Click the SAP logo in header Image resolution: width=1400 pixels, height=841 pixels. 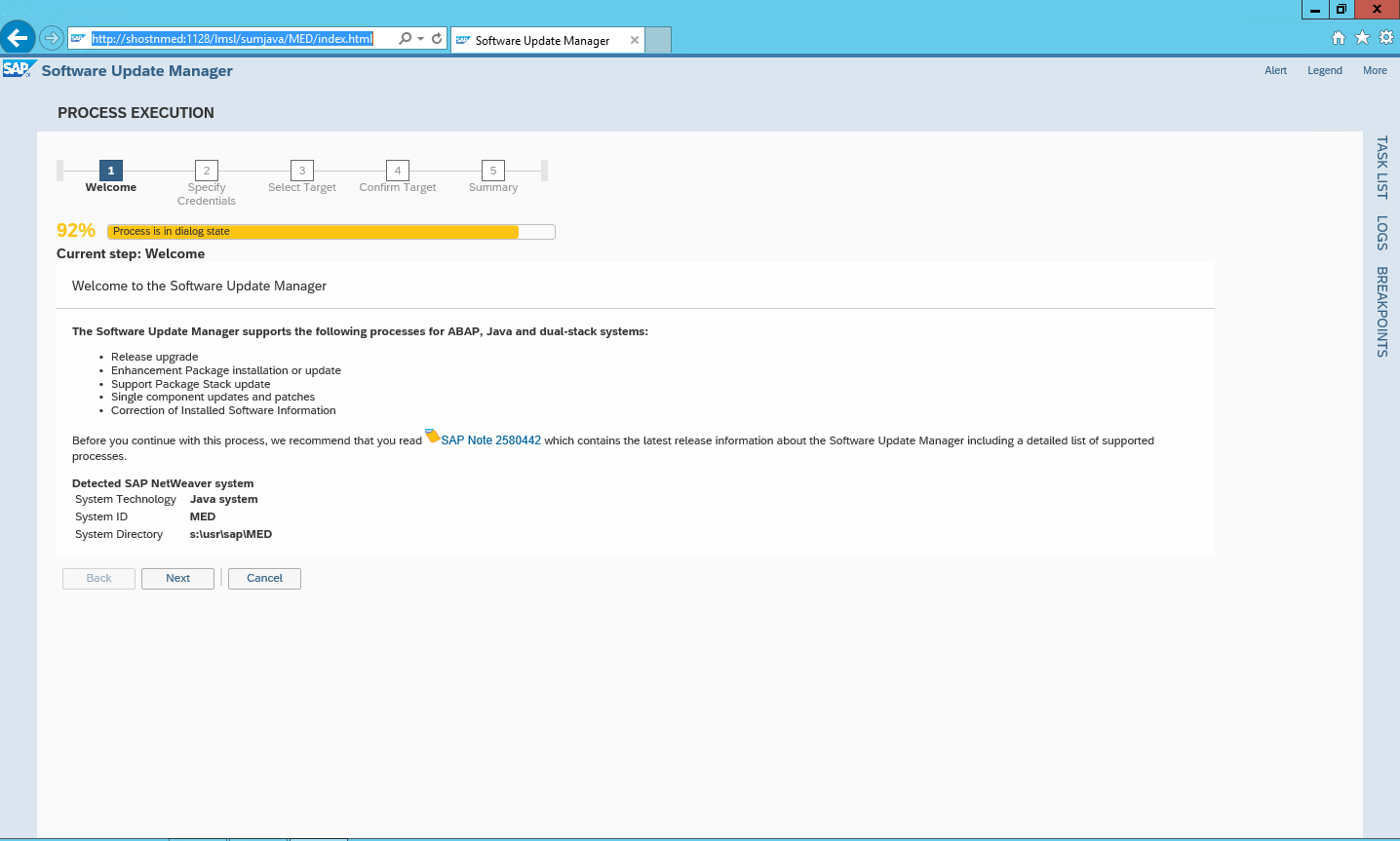point(18,69)
